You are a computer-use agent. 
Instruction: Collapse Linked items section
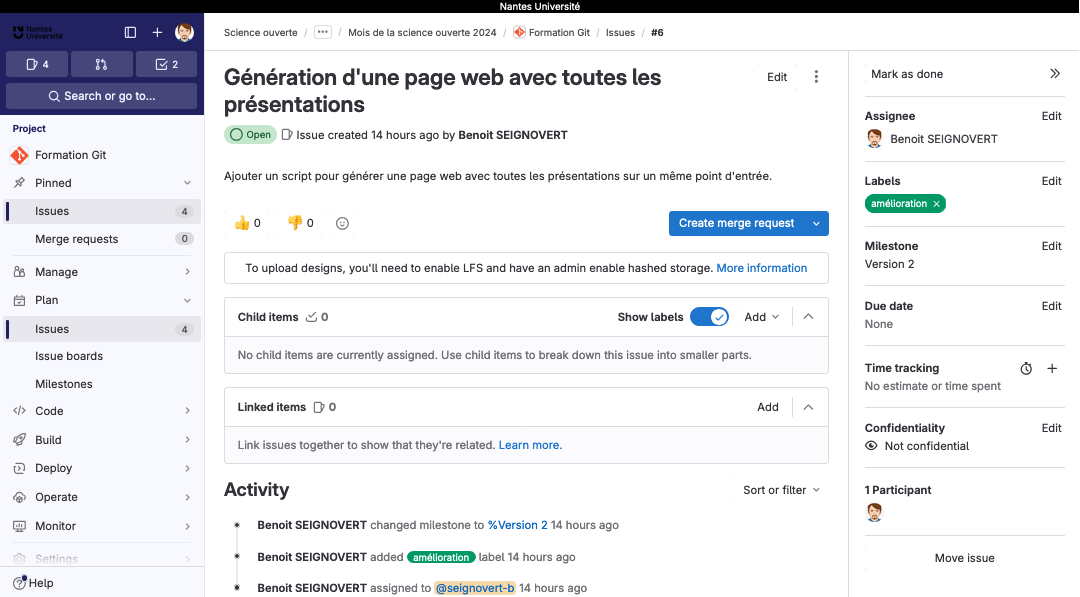tap(809, 407)
